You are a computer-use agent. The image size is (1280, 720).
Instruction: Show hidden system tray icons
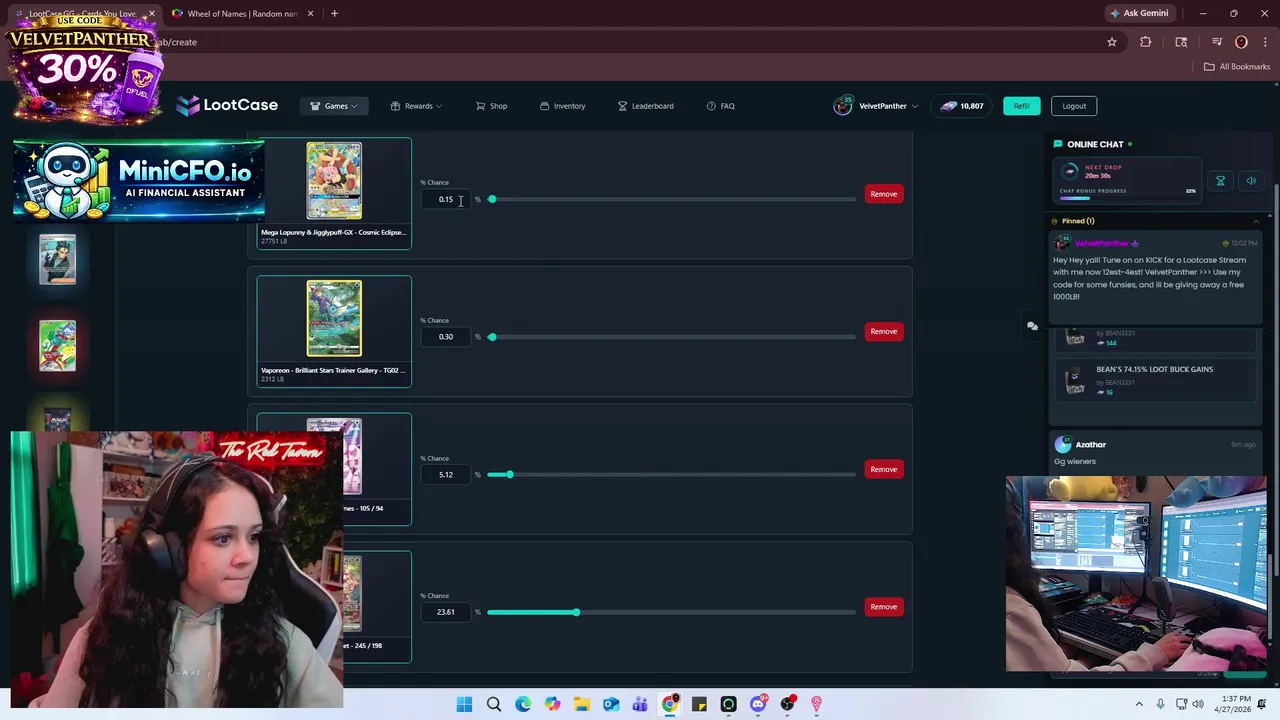(1141, 704)
